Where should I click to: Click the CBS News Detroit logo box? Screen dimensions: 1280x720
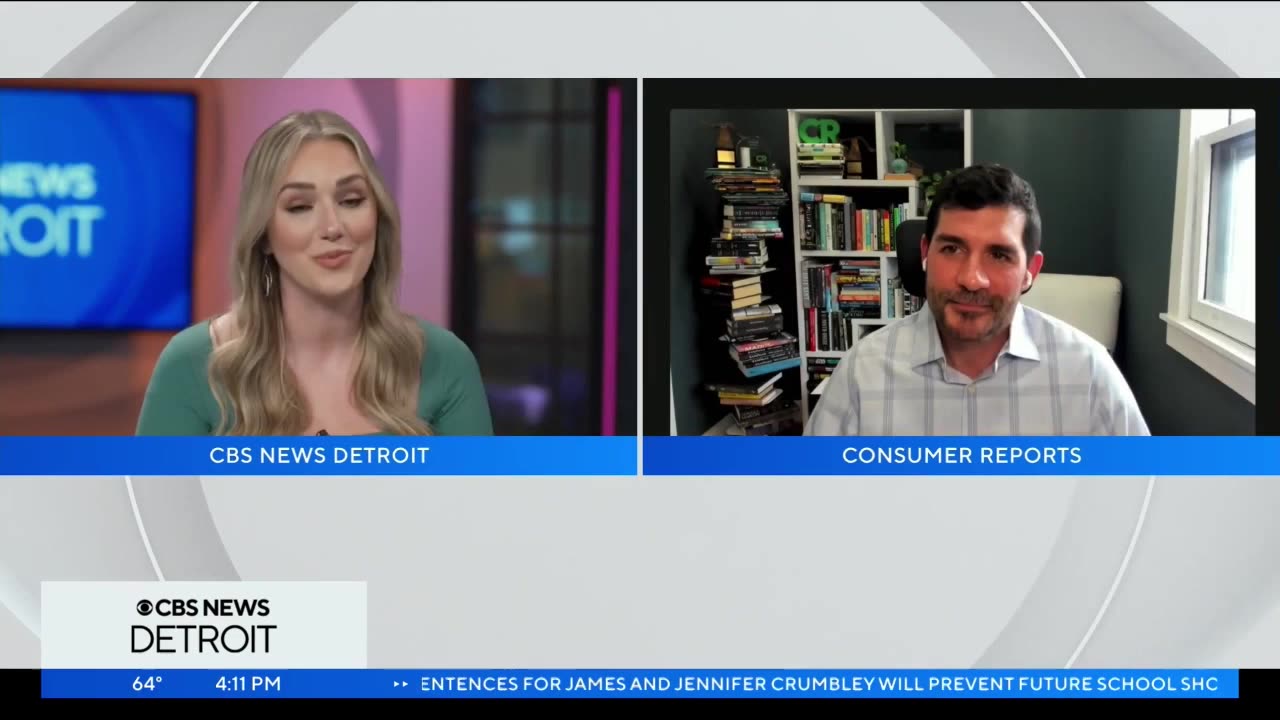204,625
